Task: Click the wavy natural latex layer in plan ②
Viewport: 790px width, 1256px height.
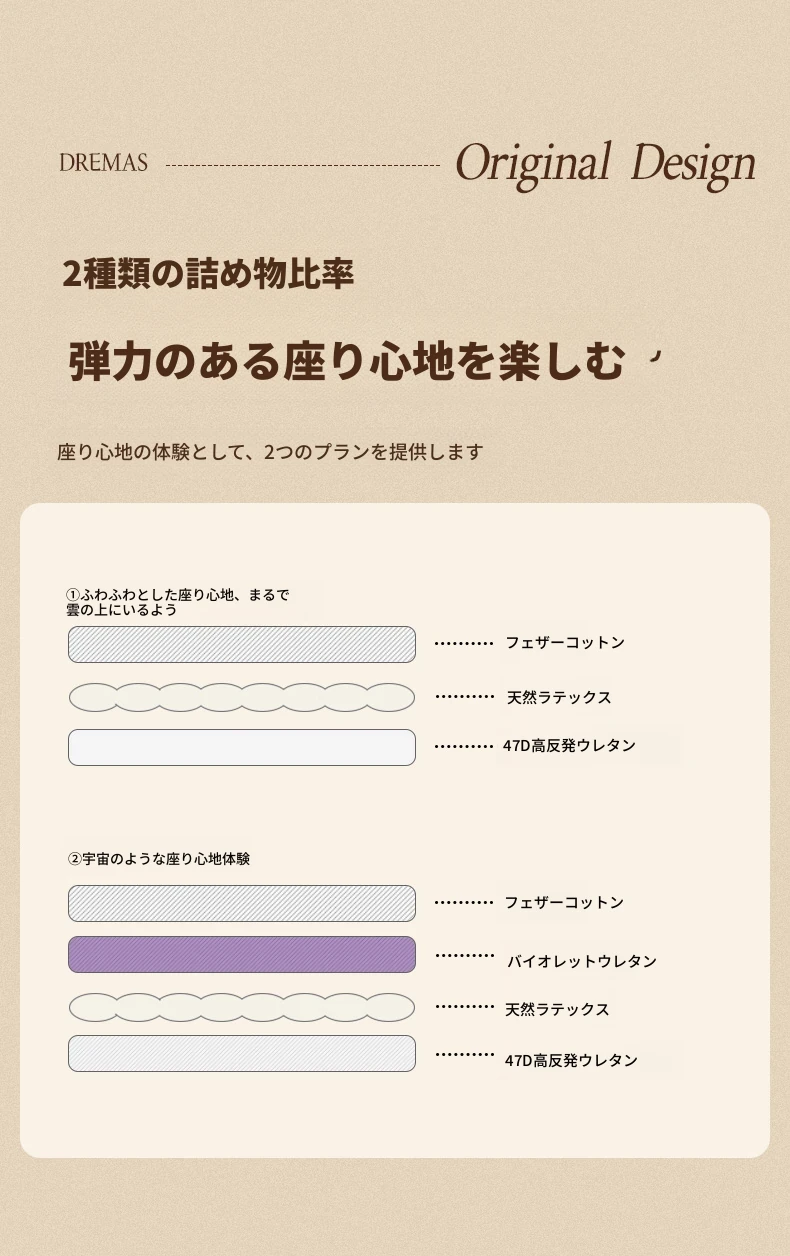Action: pos(242,1007)
